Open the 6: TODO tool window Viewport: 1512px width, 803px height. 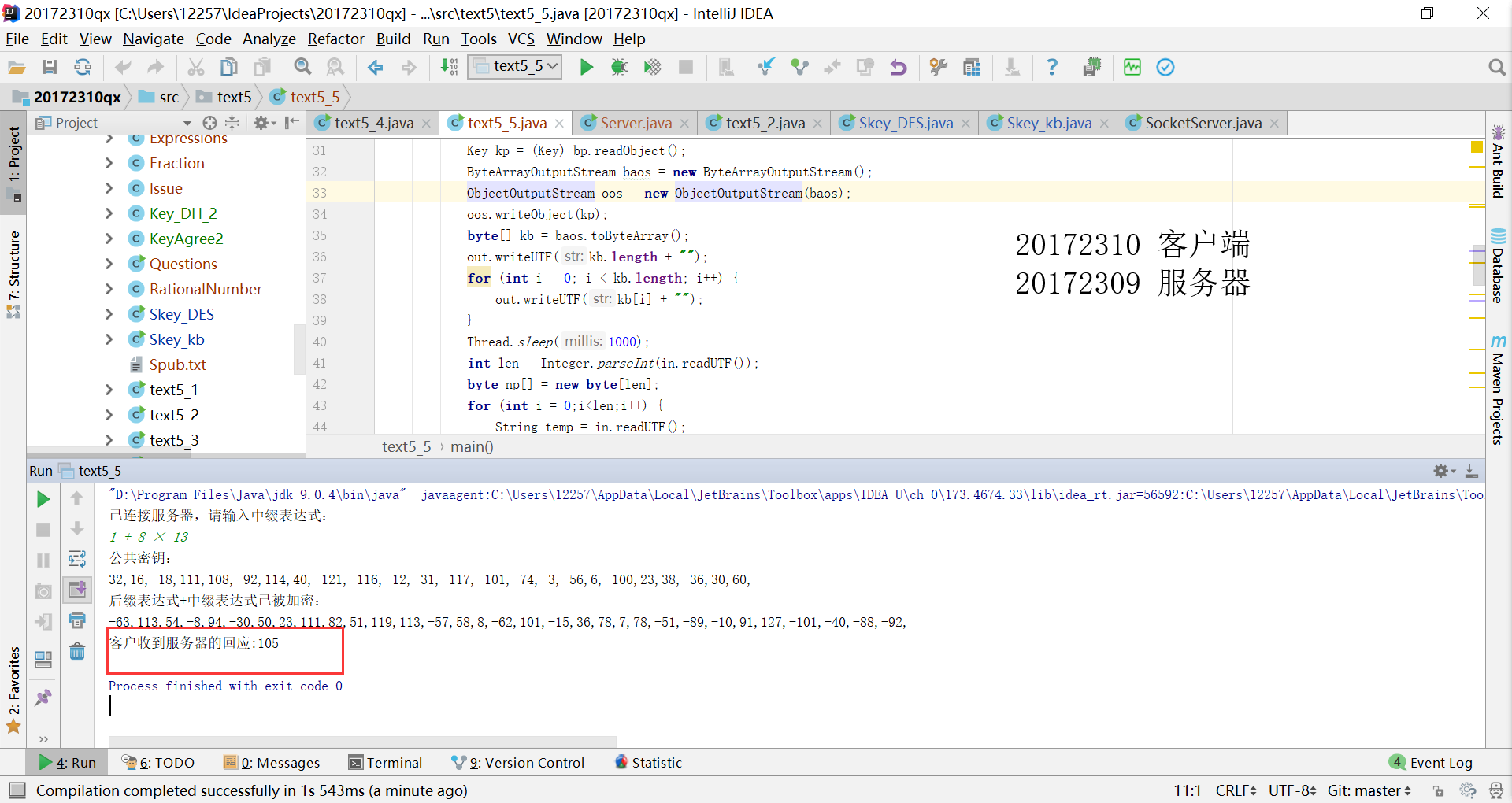point(158,762)
